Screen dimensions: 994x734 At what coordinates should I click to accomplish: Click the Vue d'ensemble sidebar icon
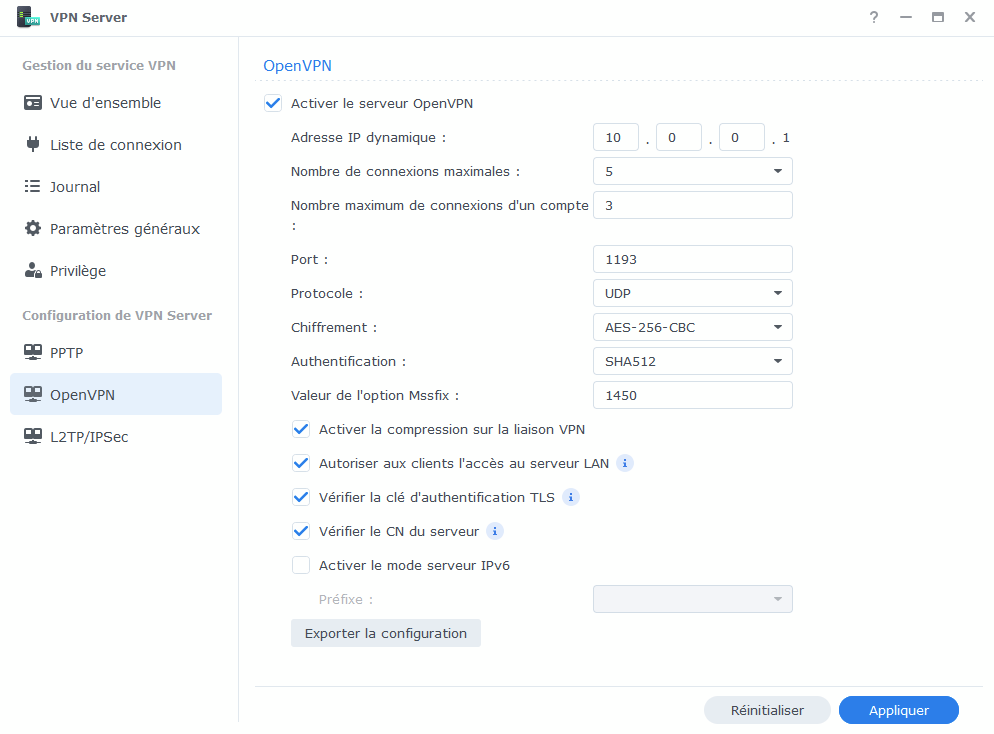pyautogui.click(x=33, y=103)
